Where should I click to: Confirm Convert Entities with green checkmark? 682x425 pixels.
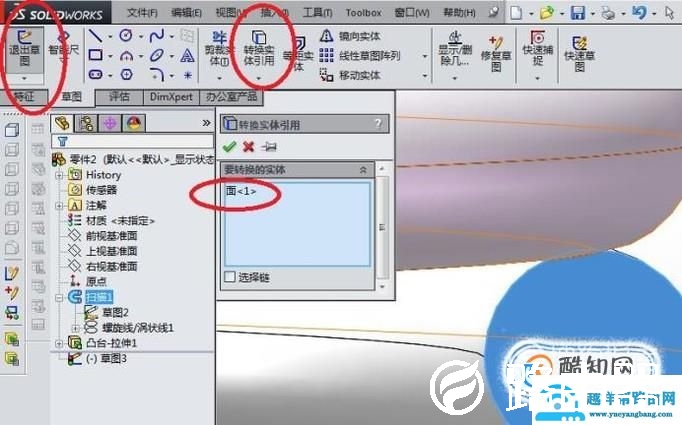[229, 147]
